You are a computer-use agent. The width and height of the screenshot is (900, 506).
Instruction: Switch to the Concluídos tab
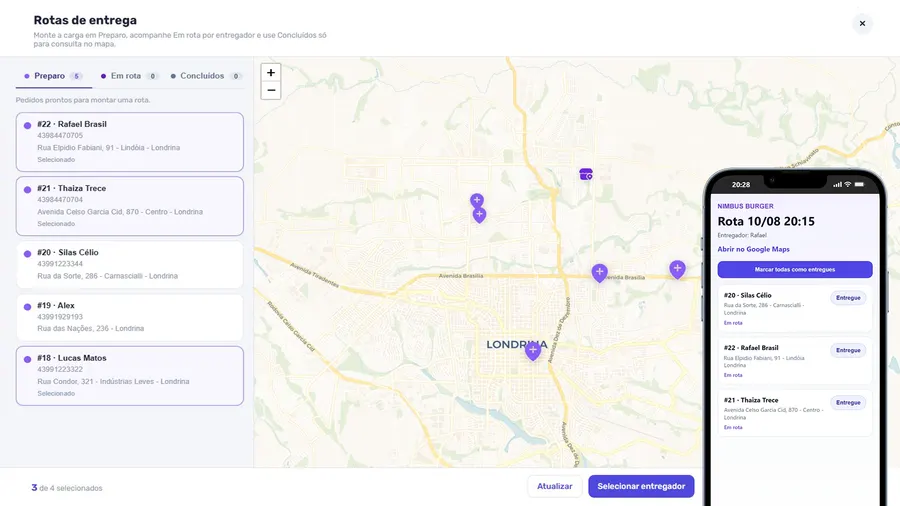205,76
